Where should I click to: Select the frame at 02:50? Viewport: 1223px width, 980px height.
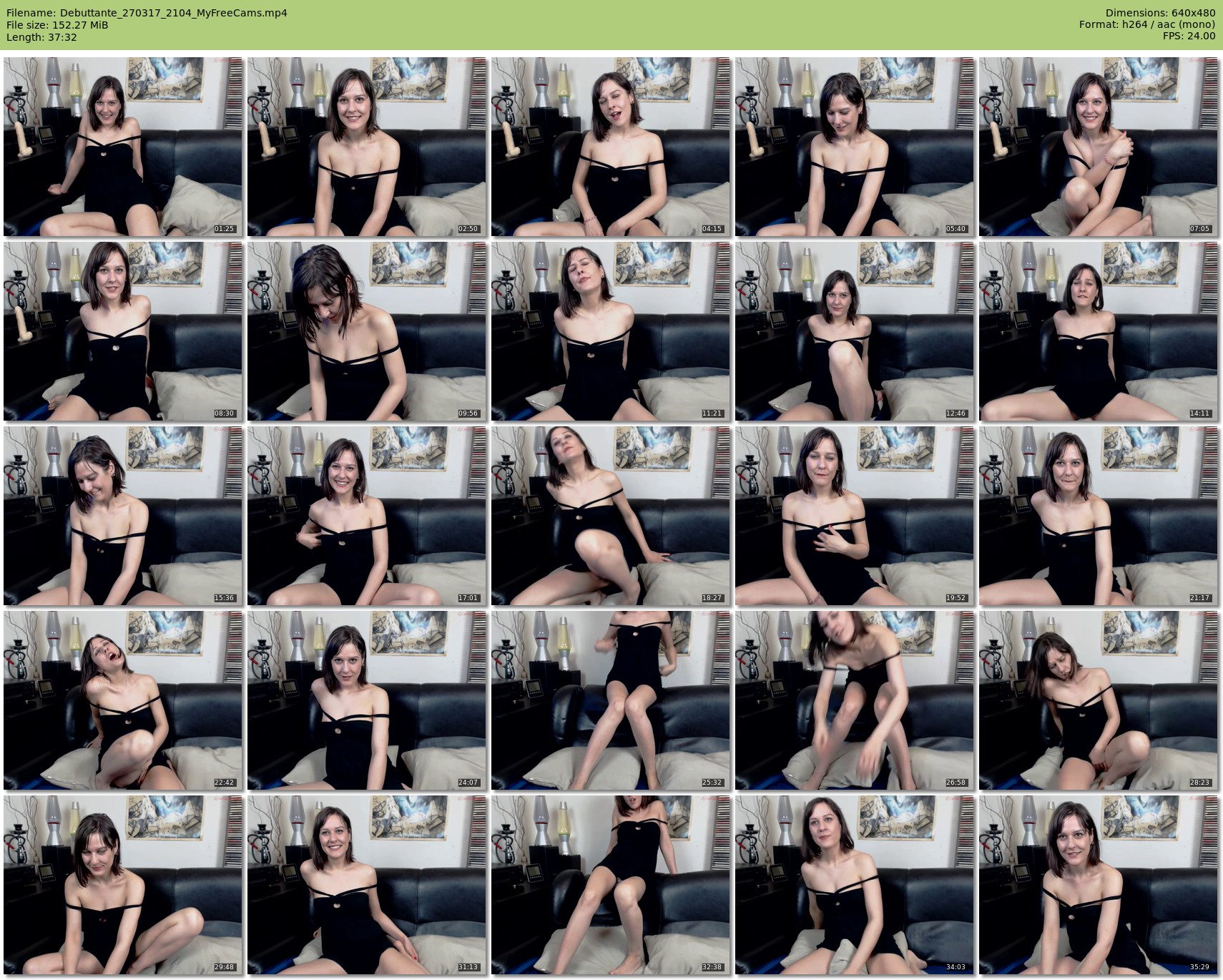tap(367, 147)
